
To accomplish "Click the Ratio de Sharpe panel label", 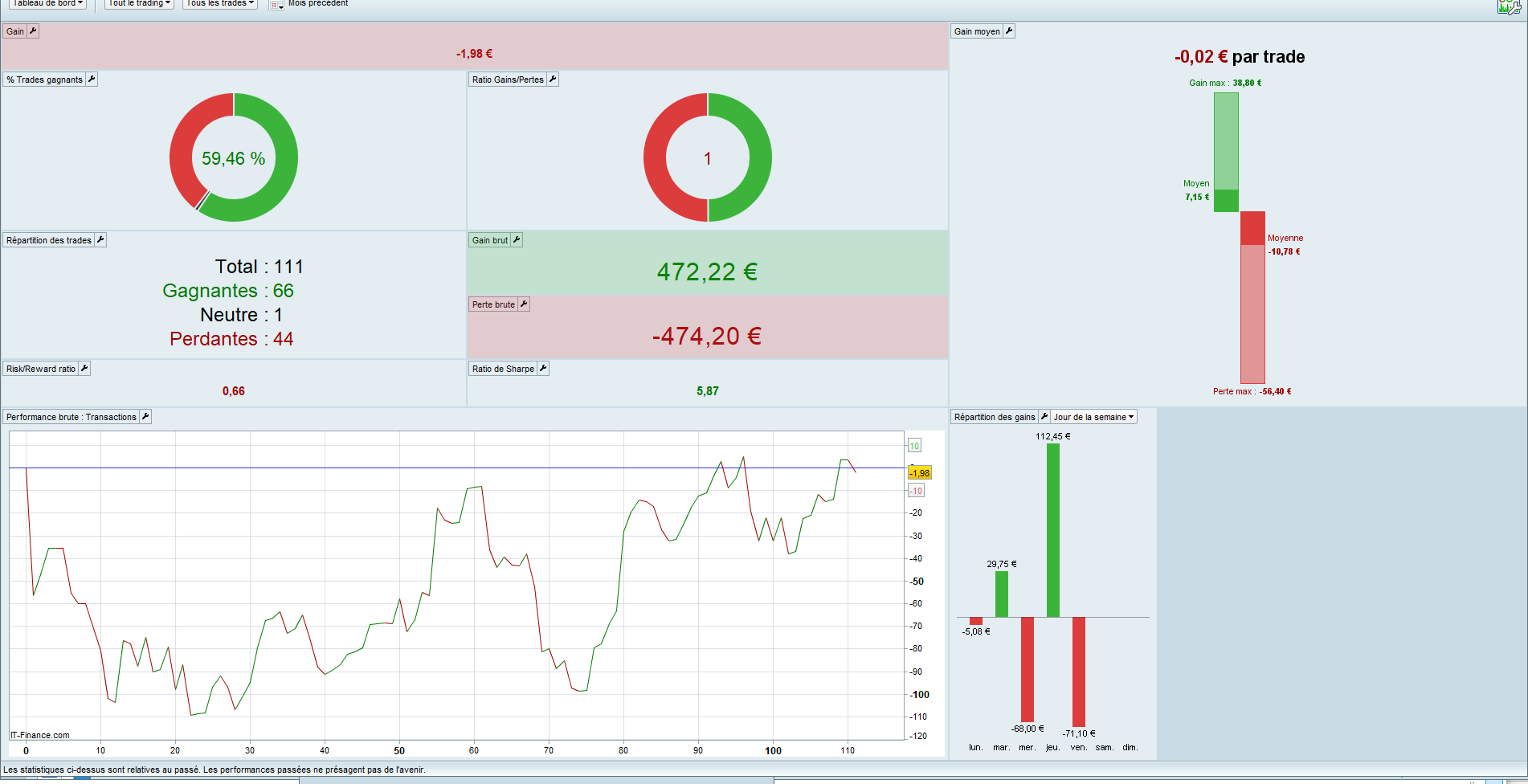I will (x=503, y=369).
